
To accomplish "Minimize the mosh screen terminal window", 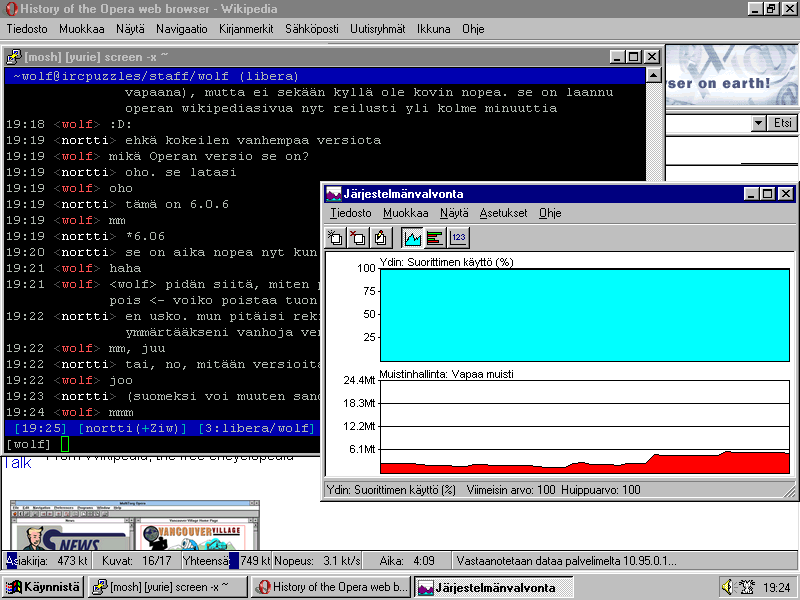I will (617, 57).
